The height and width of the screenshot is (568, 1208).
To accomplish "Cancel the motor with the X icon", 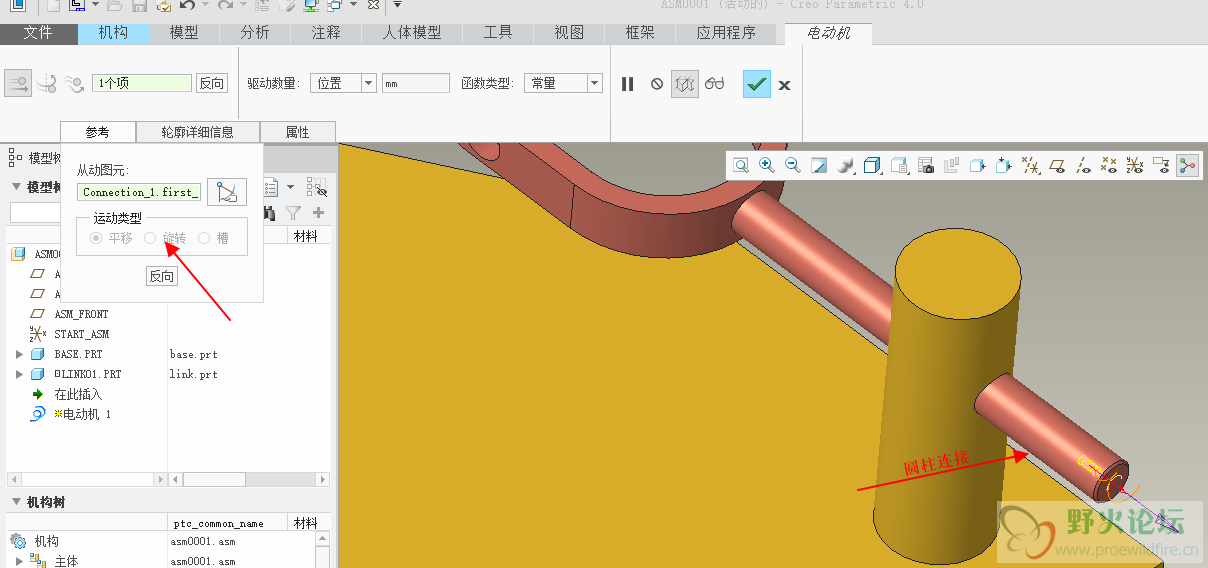I will click(785, 85).
